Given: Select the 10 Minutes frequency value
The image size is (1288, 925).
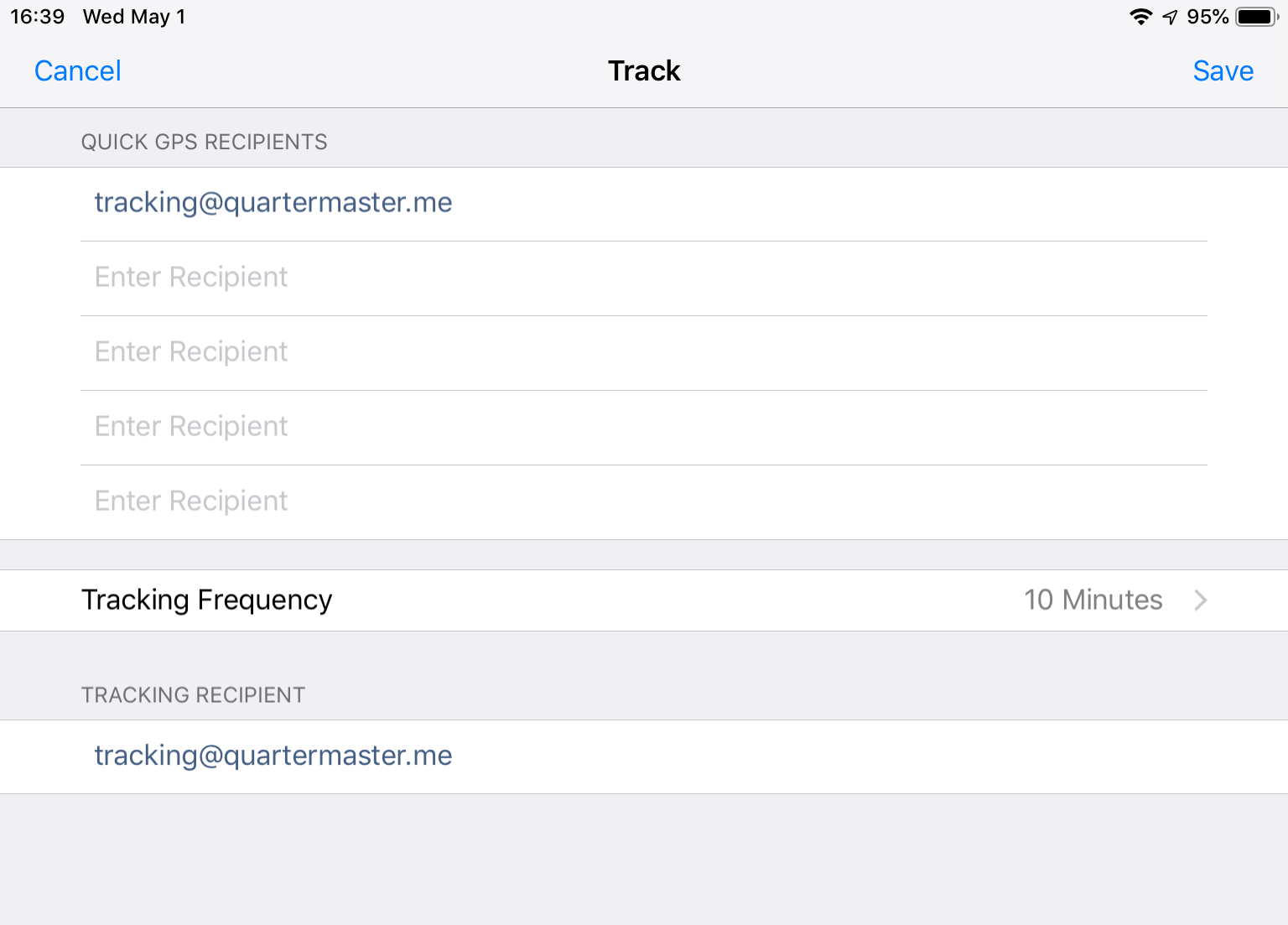Looking at the screenshot, I should [1093, 600].
